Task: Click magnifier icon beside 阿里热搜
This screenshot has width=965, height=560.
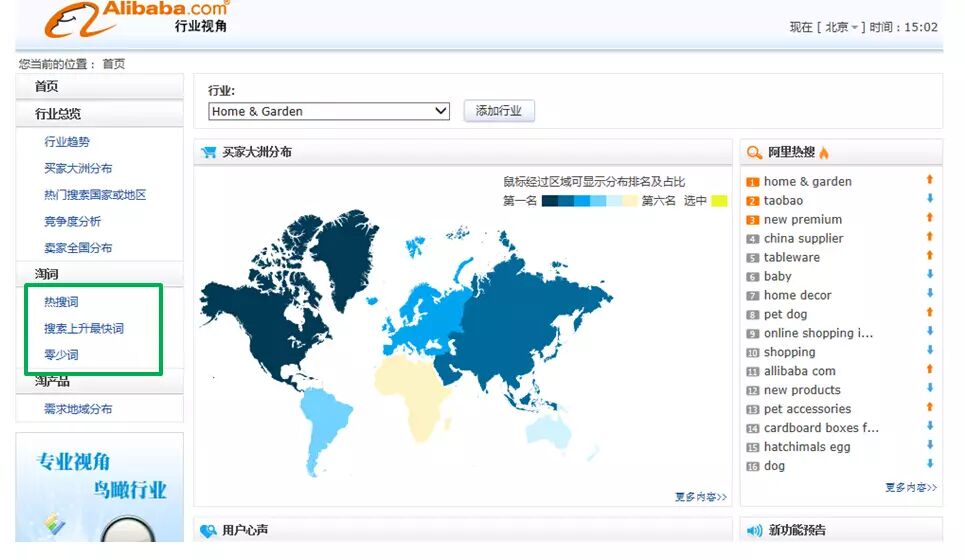Action: click(754, 152)
